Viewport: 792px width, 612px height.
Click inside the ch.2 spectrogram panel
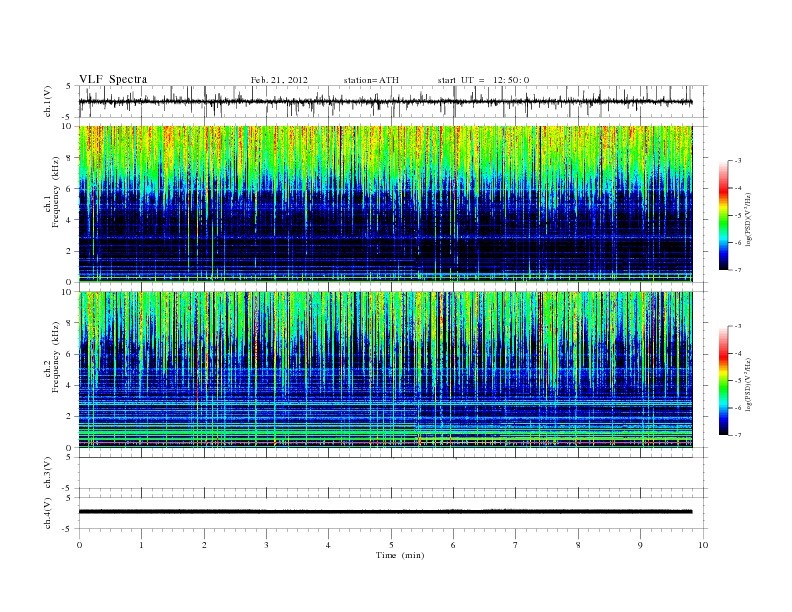pyautogui.click(x=385, y=370)
